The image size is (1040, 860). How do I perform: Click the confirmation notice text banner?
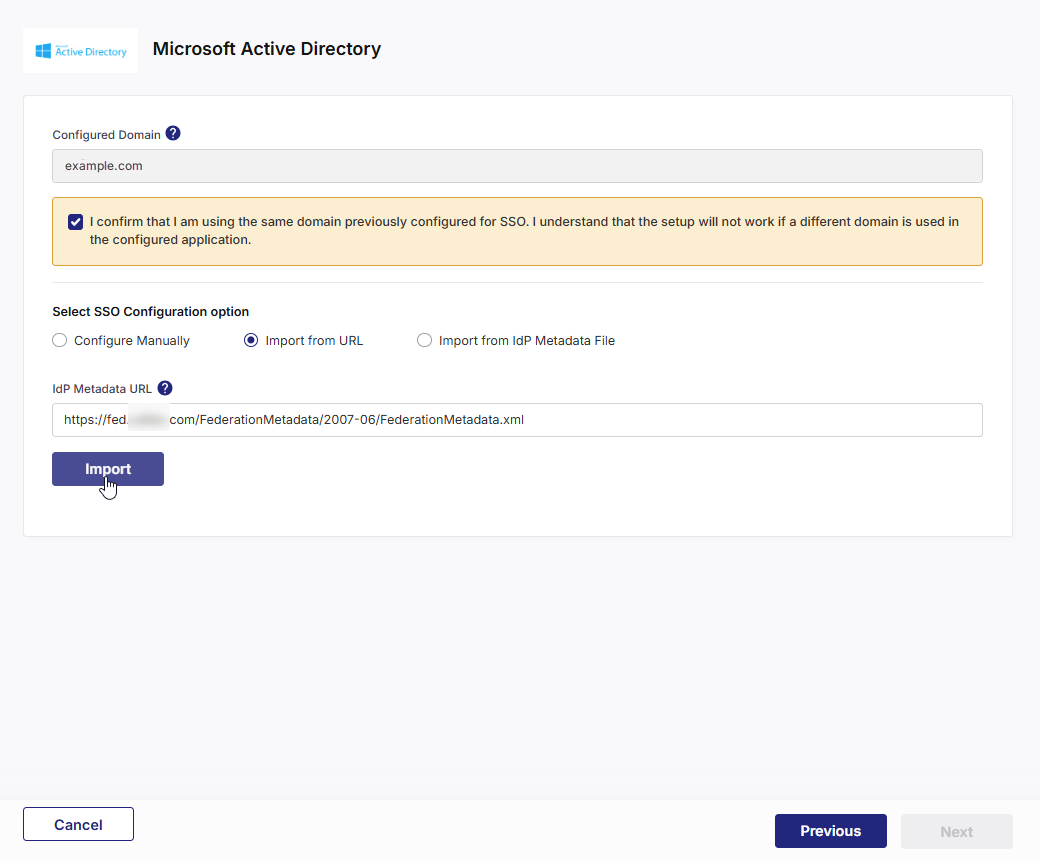517,231
